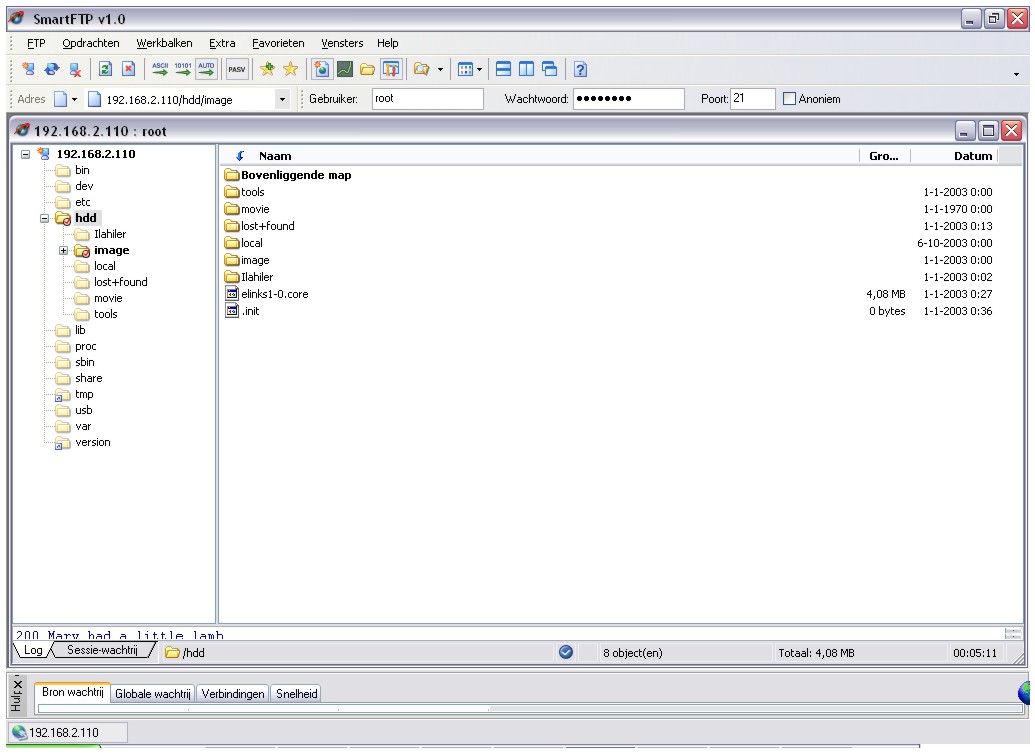Viewport: 1035px width, 755px height.
Task: Select the .init file in list
Action: [x=250, y=312]
